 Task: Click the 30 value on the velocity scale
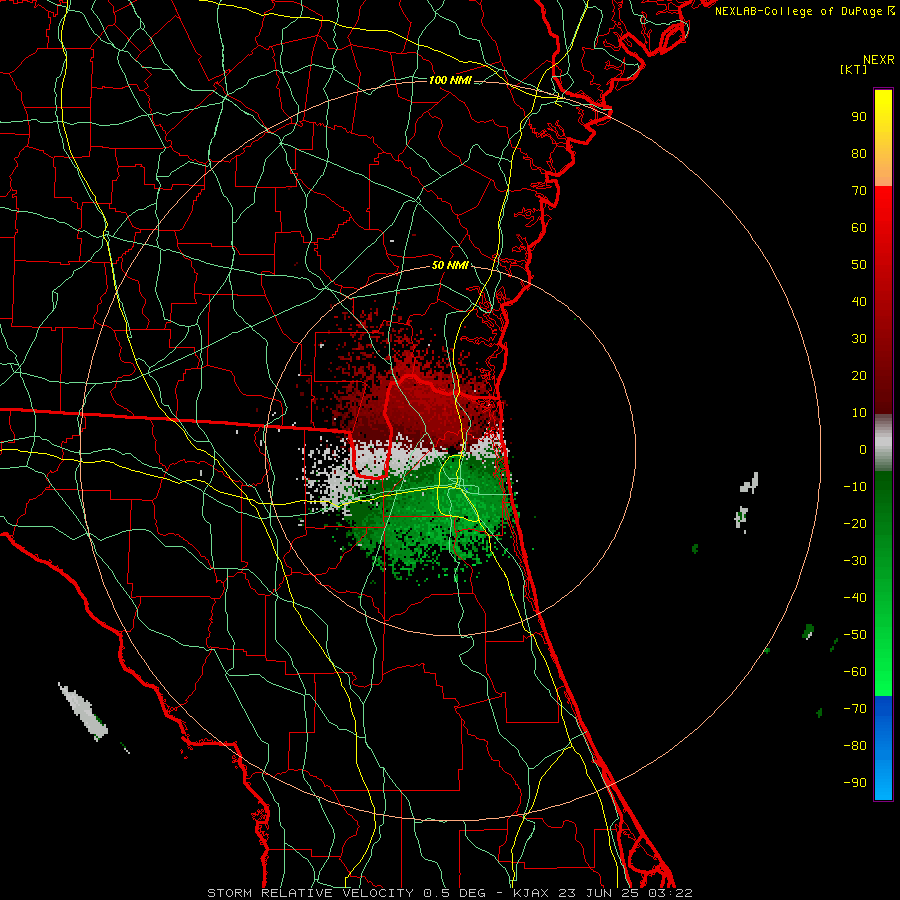859,339
